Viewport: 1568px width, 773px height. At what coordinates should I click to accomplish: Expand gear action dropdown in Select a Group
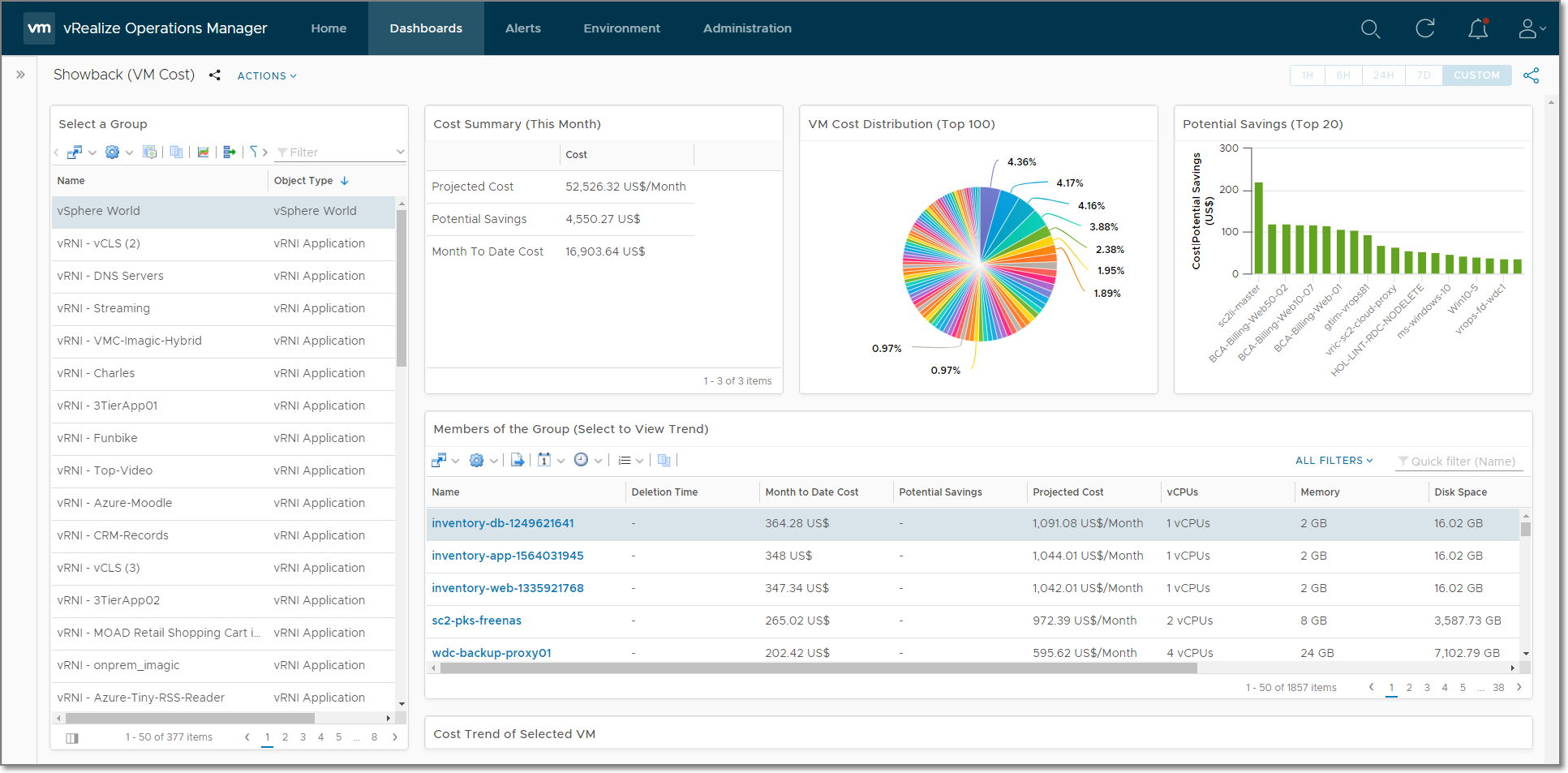click(130, 152)
